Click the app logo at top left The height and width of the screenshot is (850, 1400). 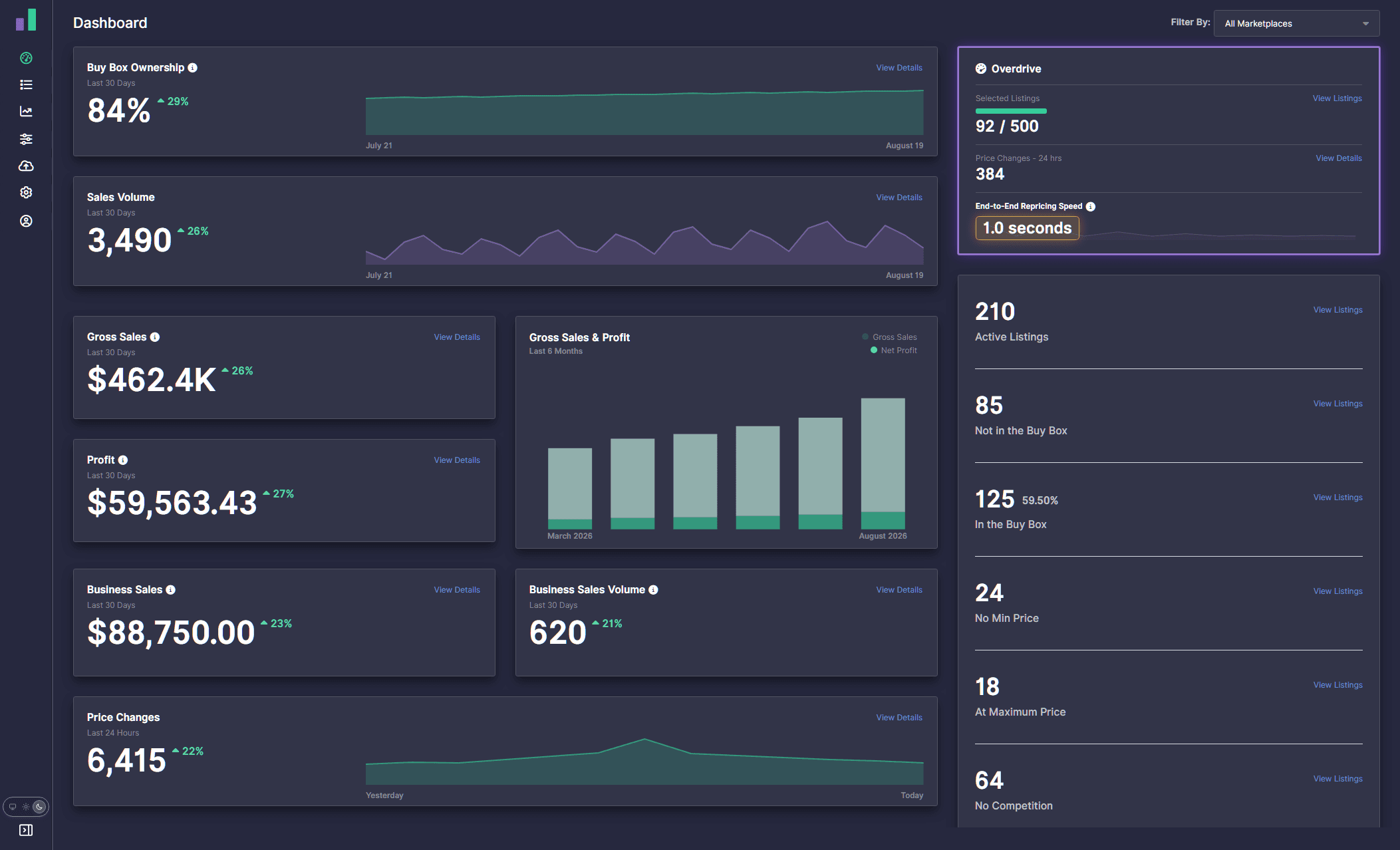click(26, 20)
